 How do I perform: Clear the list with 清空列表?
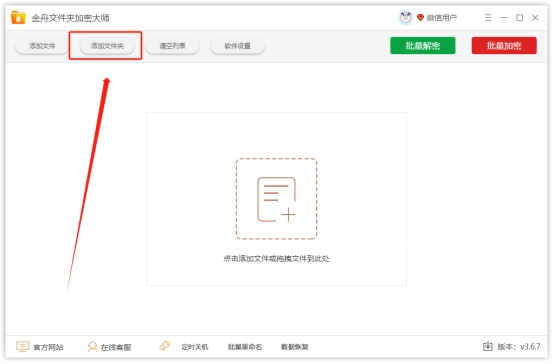[172, 46]
